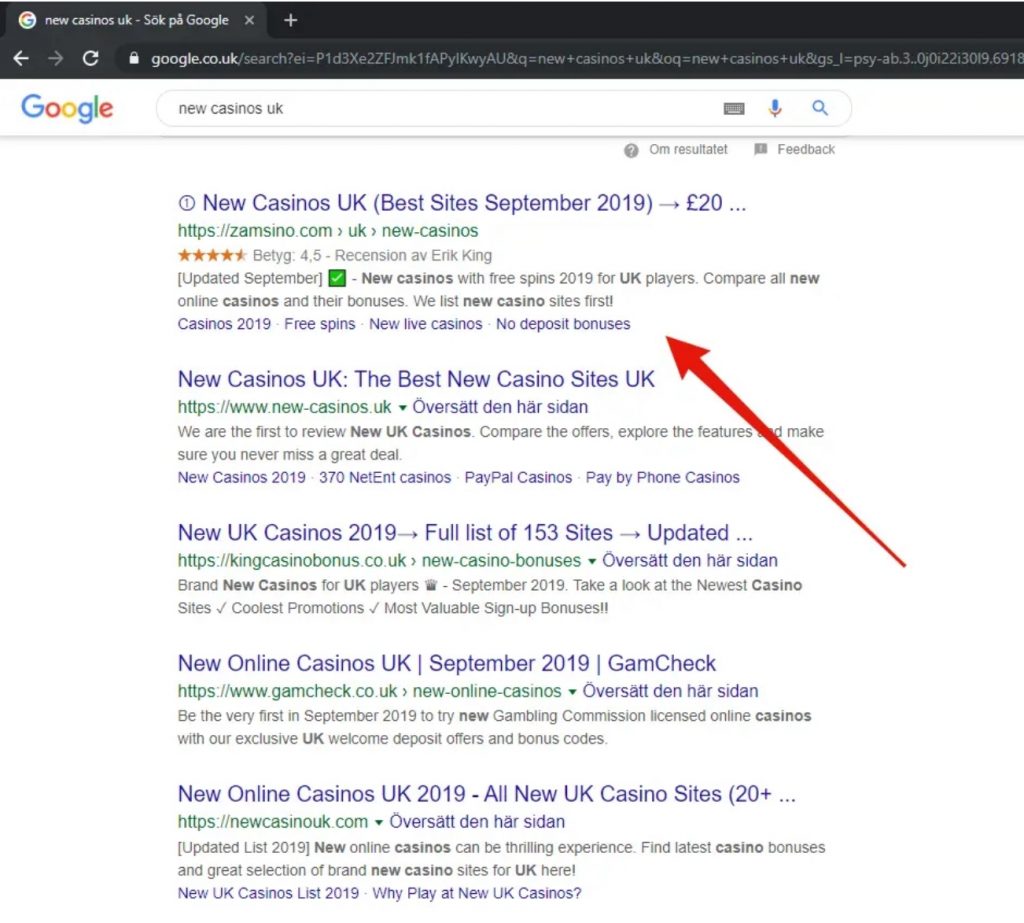Click 'Översätt den här sidan' for new-casinos.uk
Screen dimensions: 1024x923
pos(500,407)
